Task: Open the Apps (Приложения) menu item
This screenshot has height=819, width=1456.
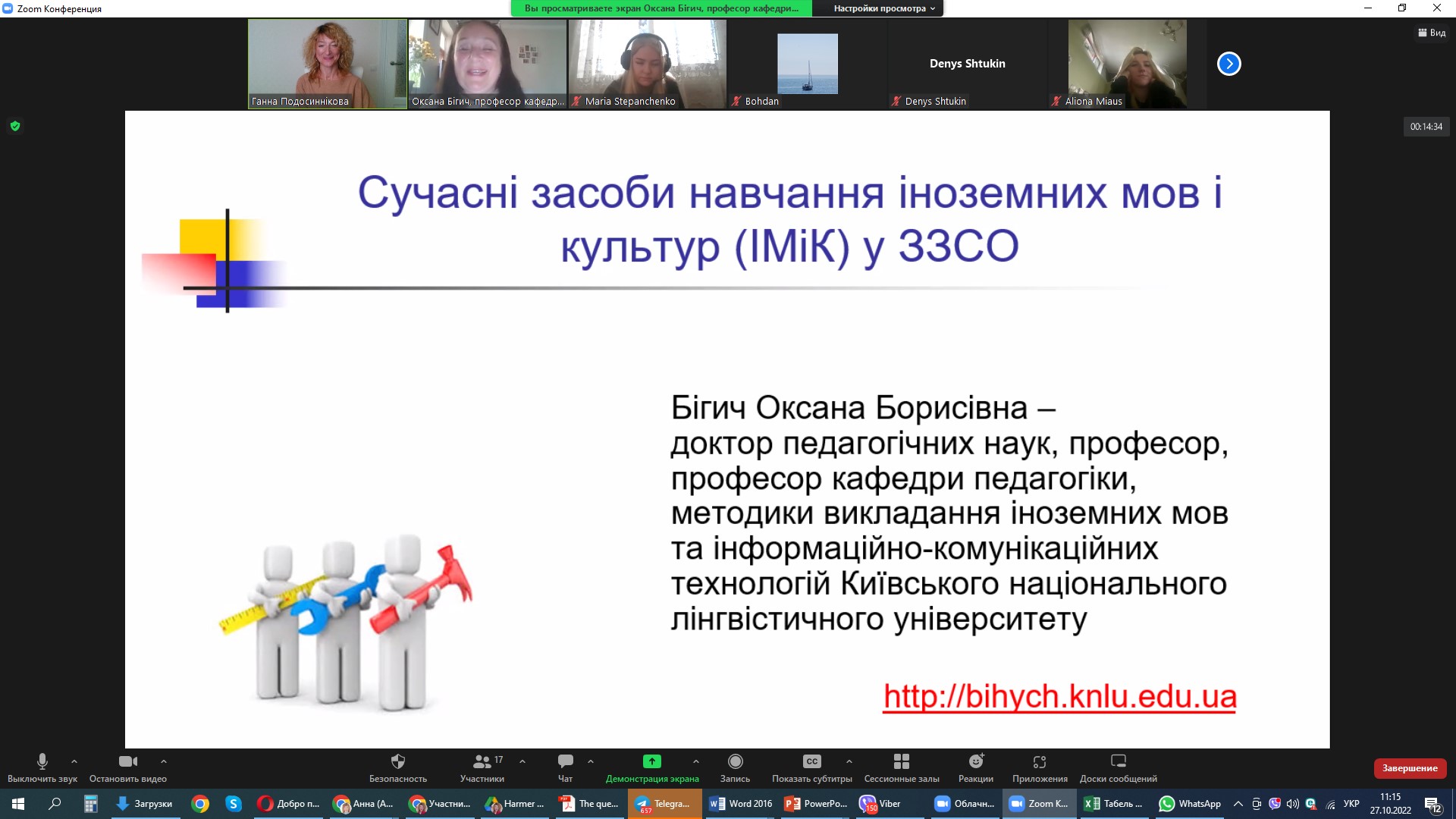Action: (x=1039, y=761)
